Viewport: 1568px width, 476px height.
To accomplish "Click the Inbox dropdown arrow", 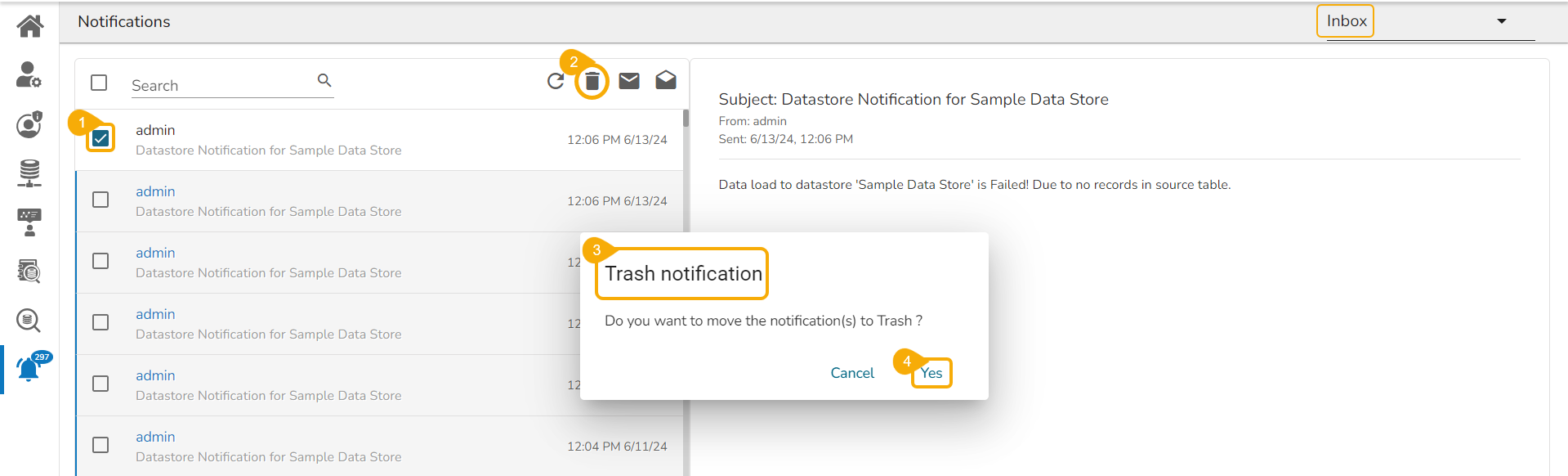I will point(1501,21).
